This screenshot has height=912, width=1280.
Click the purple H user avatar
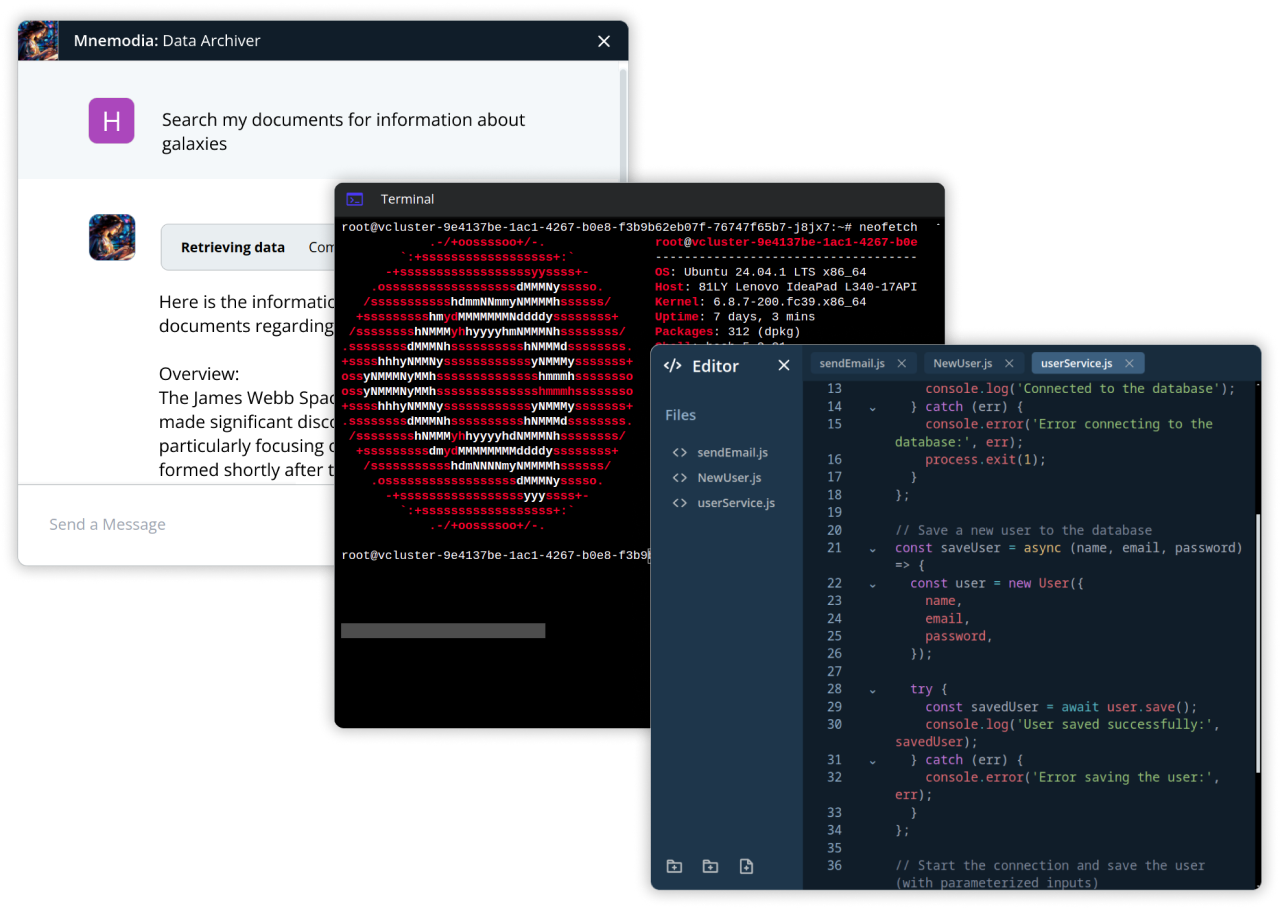pyautogui.click(x=111, y=121)
